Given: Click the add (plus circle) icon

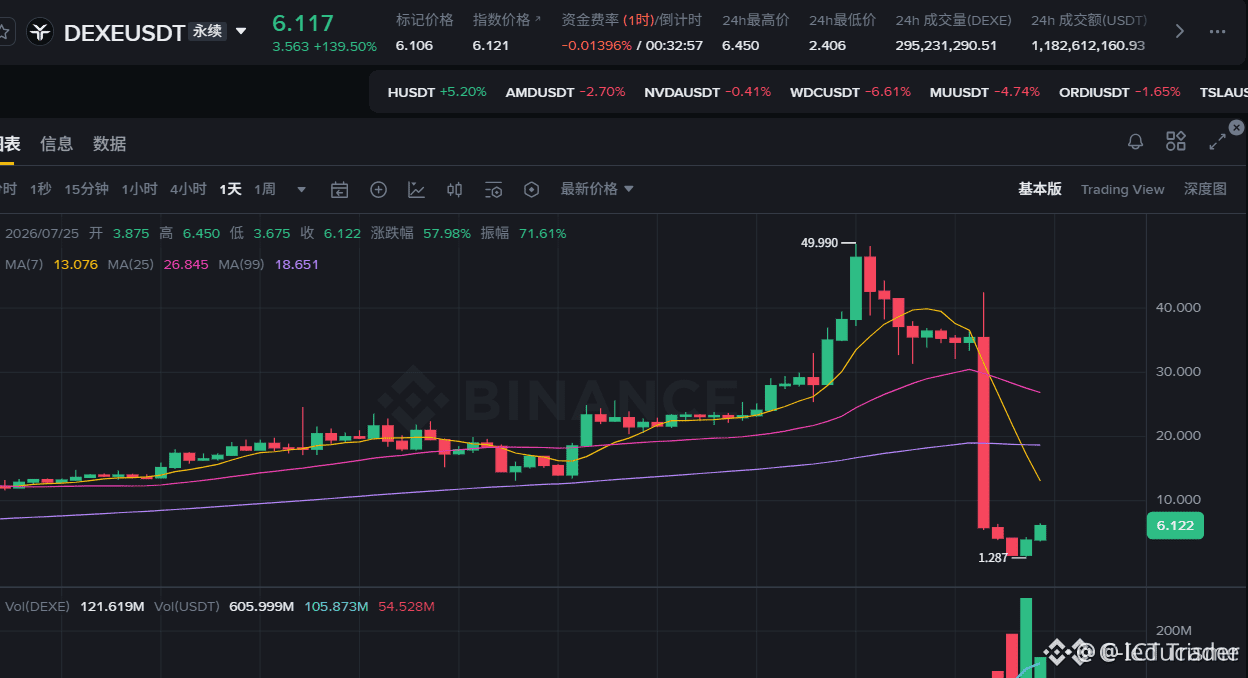Looking at the screenshot, I should tap(378, 190).
